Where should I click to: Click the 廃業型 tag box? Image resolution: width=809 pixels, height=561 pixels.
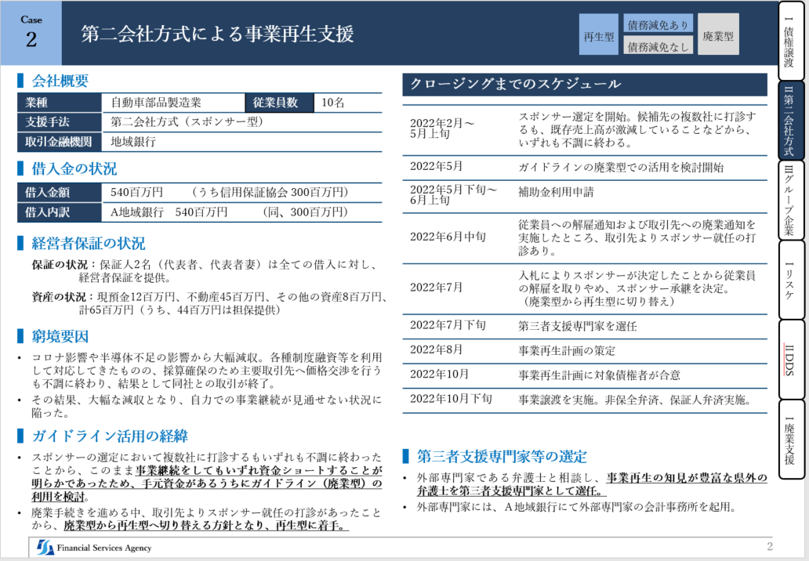(x=718, y=35)
